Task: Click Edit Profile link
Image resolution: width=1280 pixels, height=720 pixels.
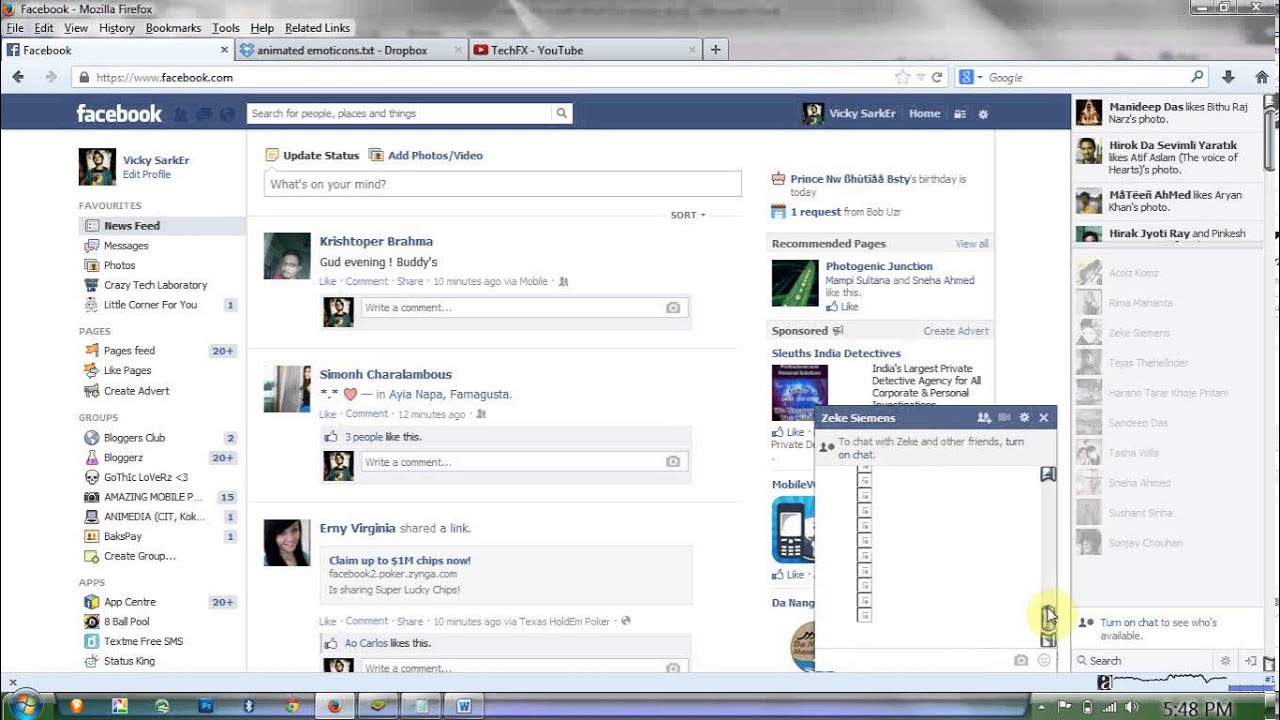Action: click(147, 175)
